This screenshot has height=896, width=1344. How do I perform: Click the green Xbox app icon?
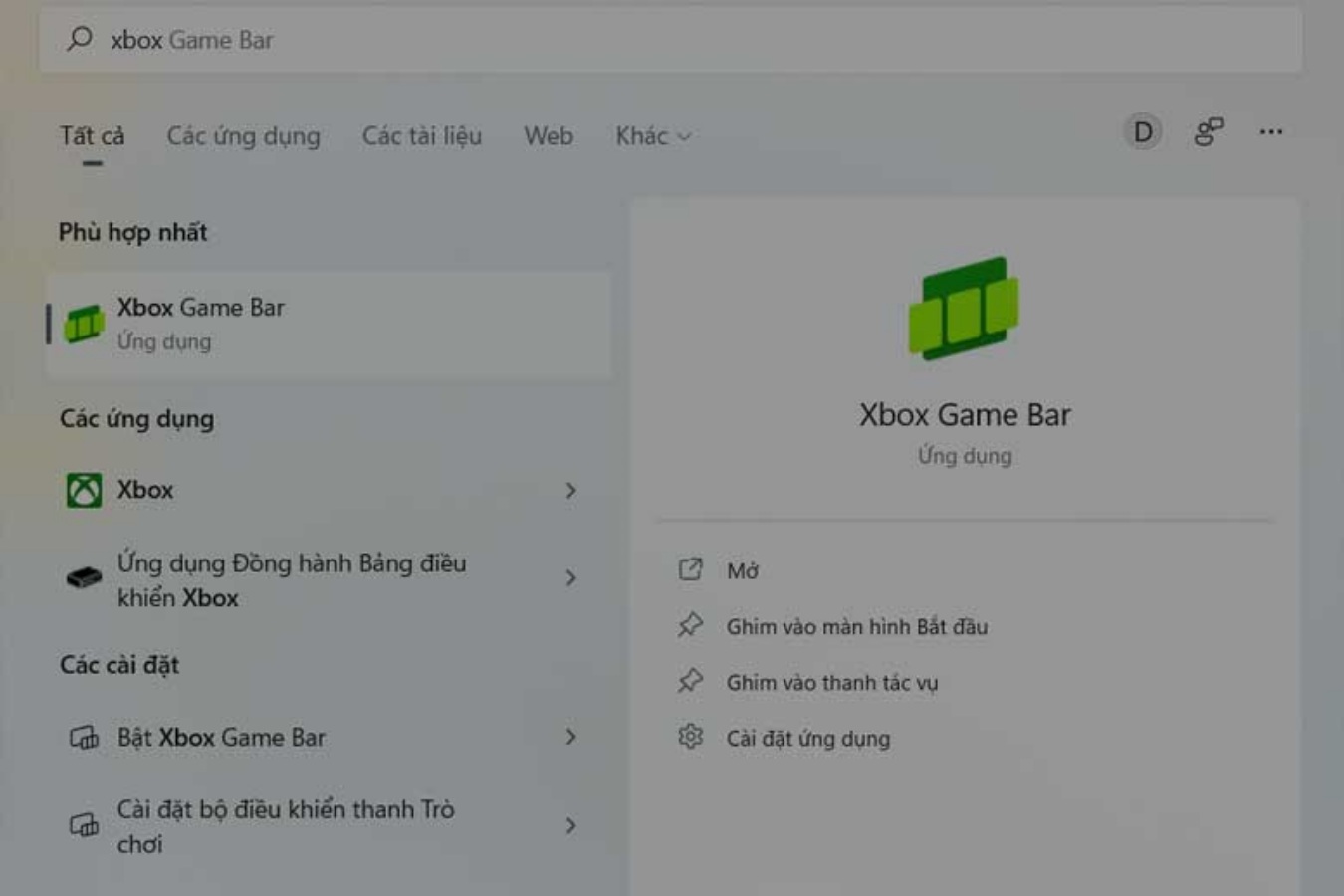pos(84,490)
